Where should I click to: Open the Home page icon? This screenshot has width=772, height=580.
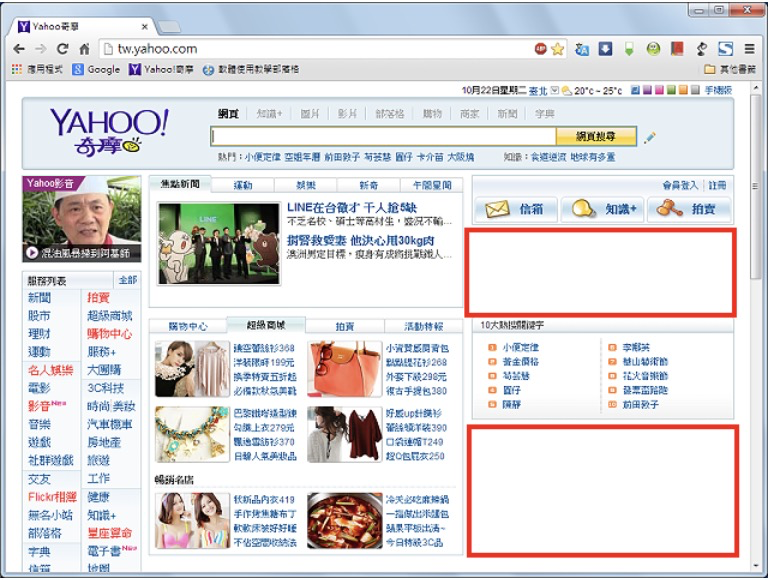click(85, 49)
